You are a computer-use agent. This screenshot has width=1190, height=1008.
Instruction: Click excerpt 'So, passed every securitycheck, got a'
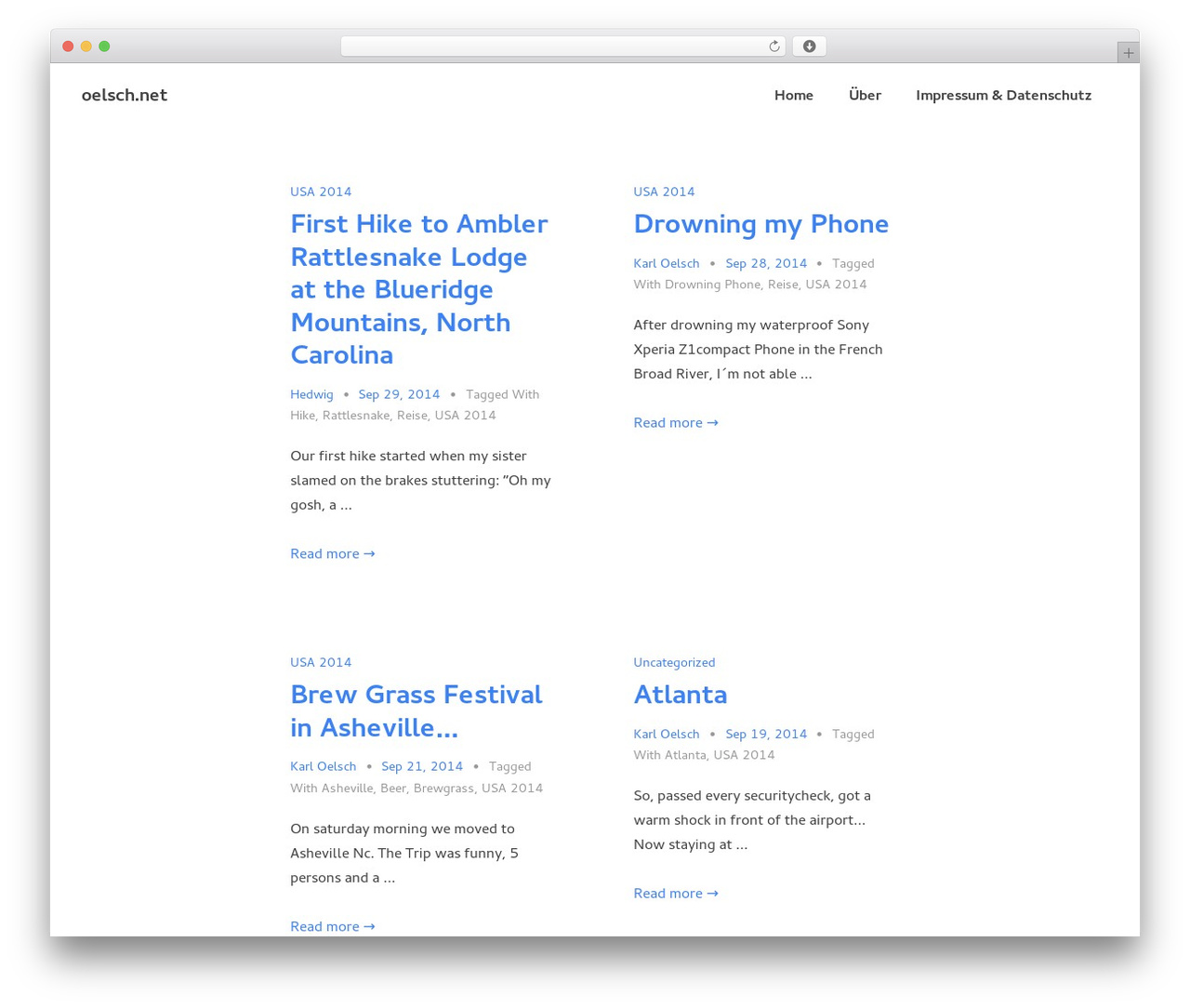tap(752, 795)
